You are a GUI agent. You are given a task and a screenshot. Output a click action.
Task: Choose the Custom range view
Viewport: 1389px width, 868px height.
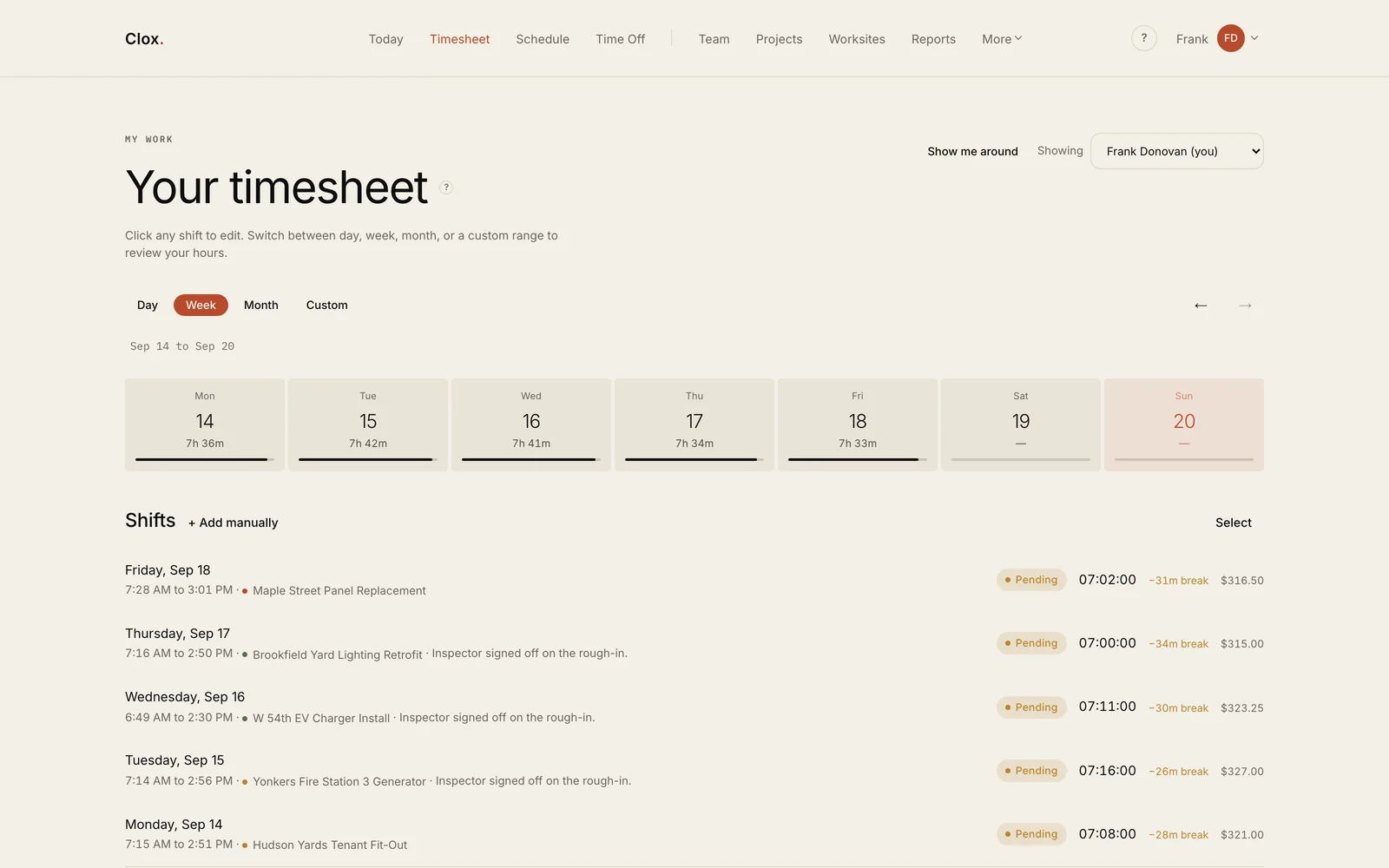(x=327, y=306)
